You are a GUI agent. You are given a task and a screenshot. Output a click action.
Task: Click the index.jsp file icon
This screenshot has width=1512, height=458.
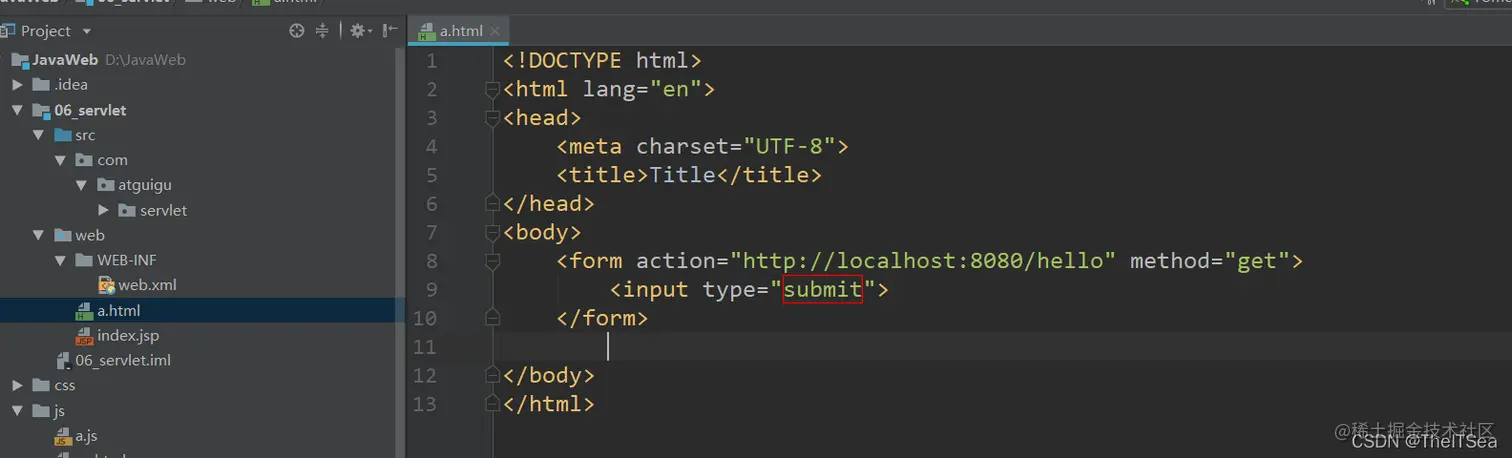point(85,336)
